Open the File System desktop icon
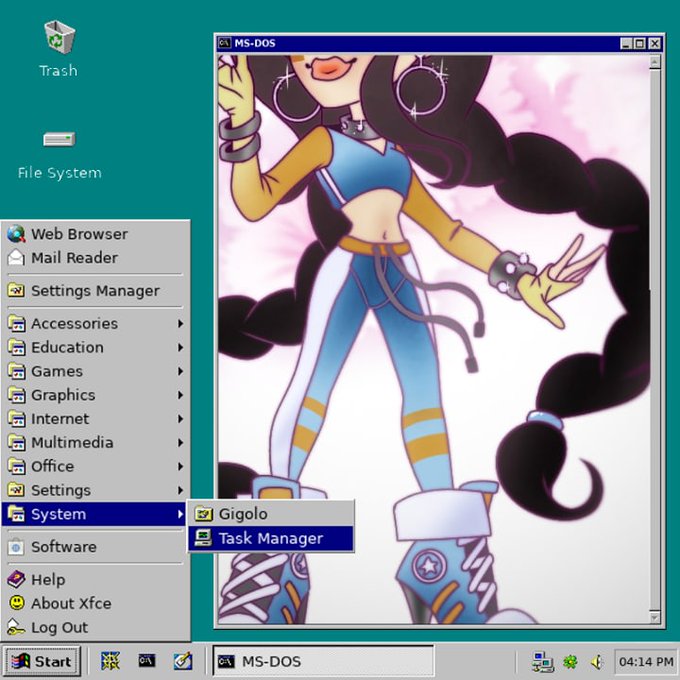Viewport: 680px width, 680px height. coord(59,139)
